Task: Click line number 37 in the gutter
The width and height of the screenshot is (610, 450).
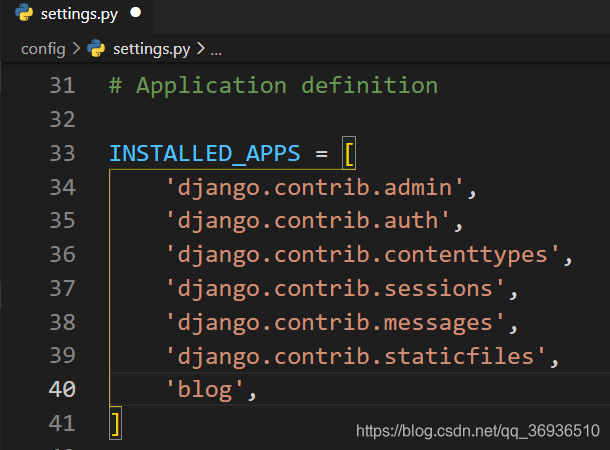Action: tap(62, 288)
